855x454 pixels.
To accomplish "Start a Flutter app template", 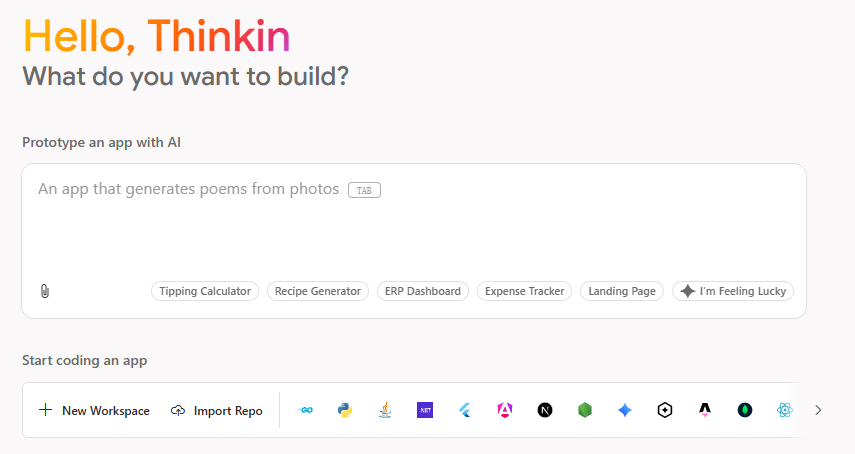I will pos(465,410).
